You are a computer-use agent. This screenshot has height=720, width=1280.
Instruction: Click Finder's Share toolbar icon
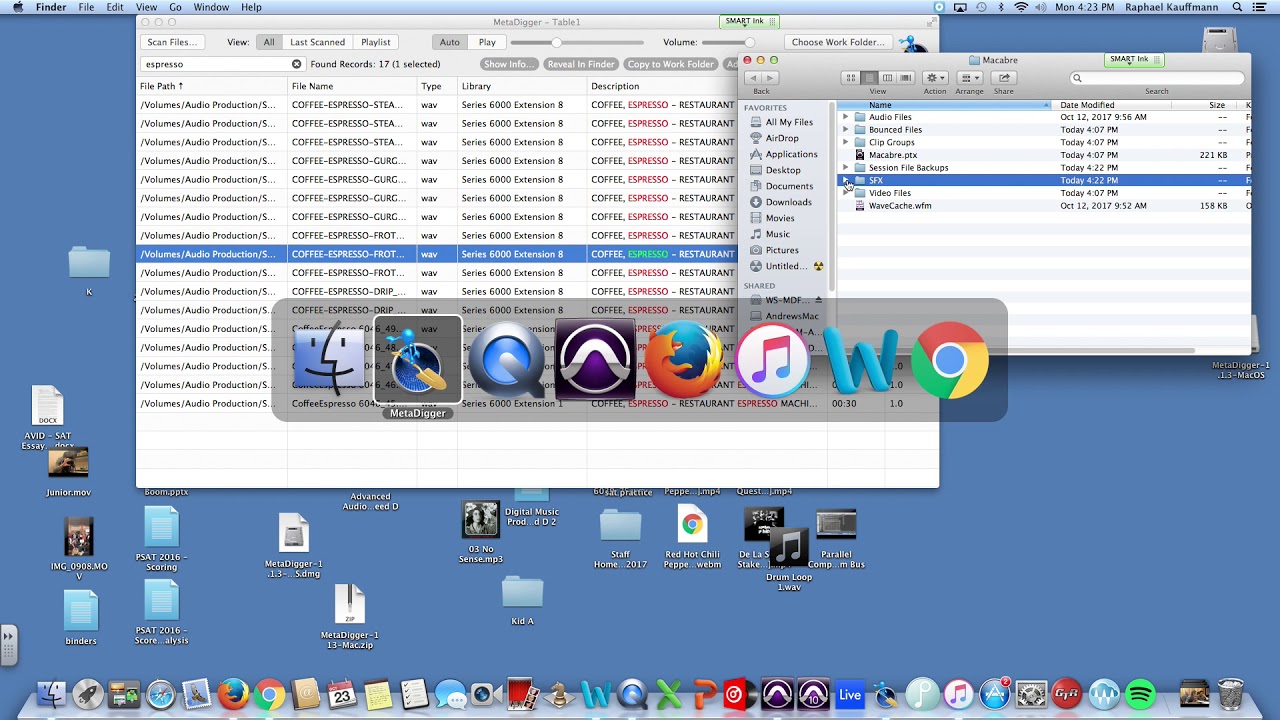coord(1003,78)
